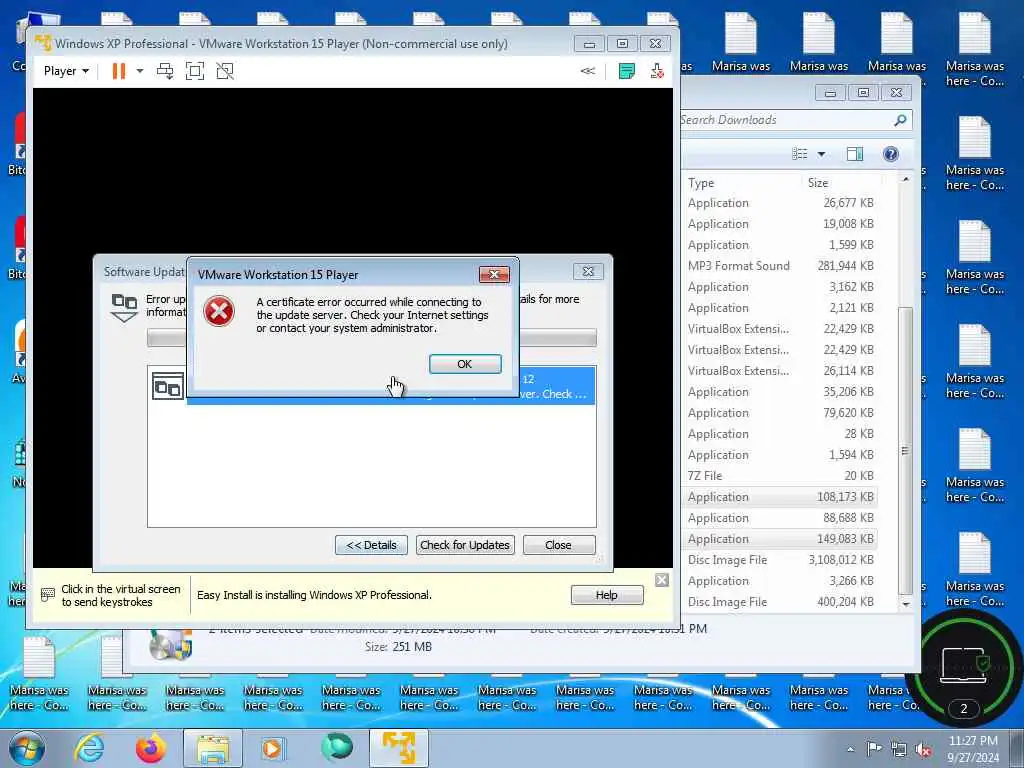1024x768 pixels.
Task: Select the Application 26,677 KB row
Action: coord(780,202)
